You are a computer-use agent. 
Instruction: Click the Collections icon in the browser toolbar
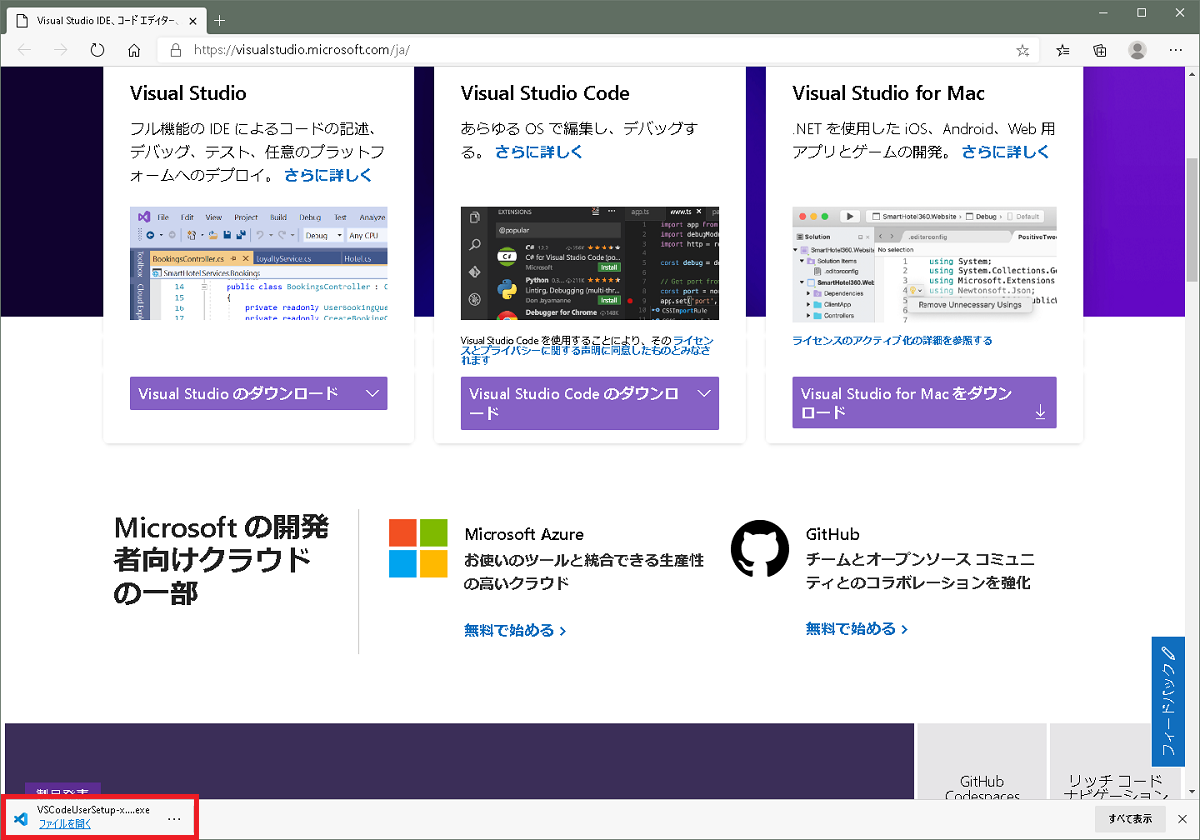click(1099, 49)
